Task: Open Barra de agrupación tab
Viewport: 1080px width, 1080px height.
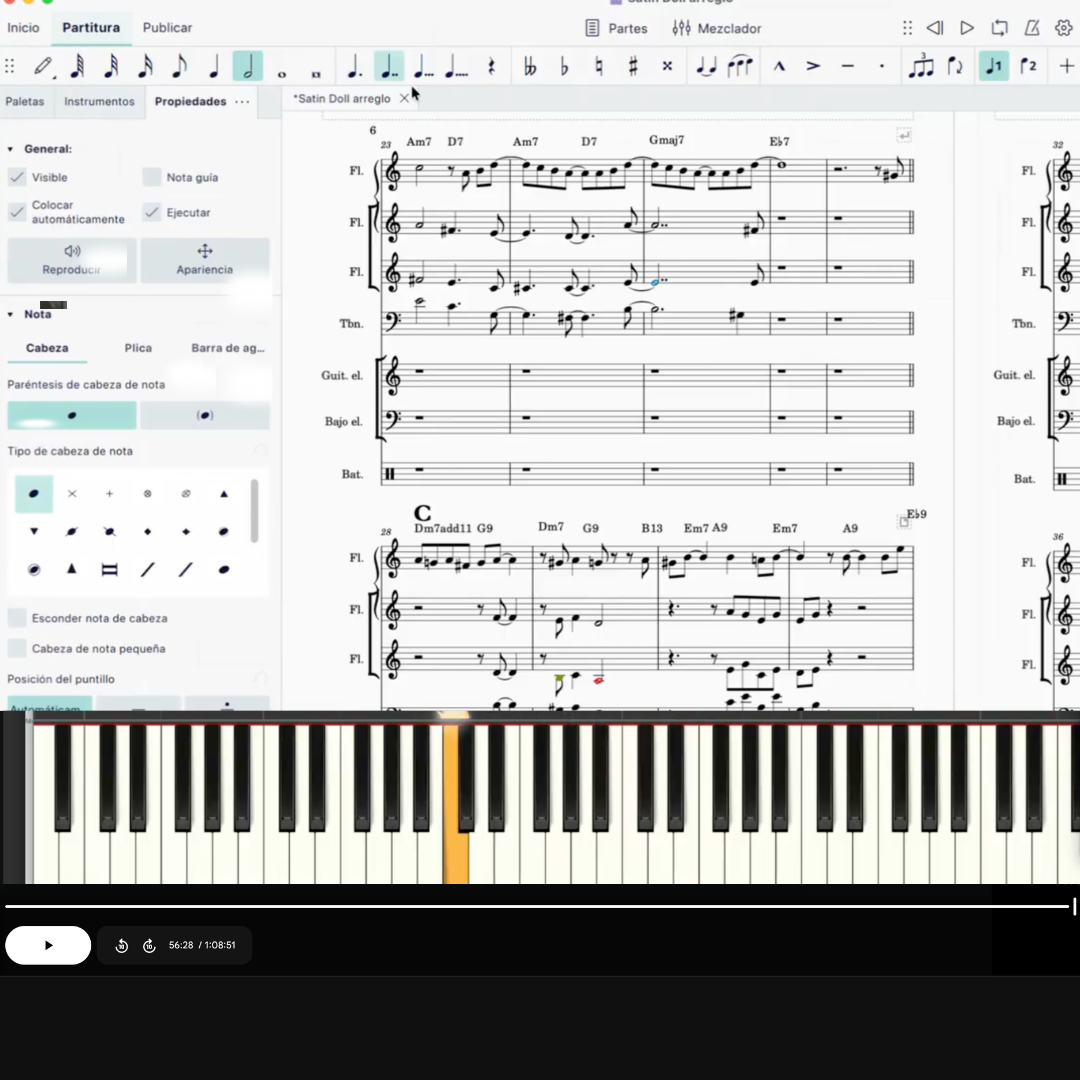Action: [228, 348]
